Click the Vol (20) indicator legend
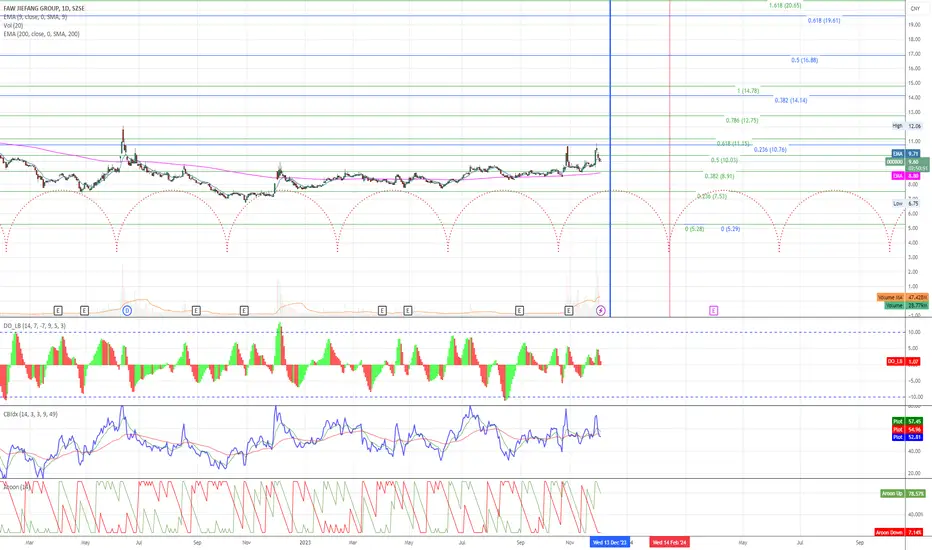Screen dimensions: 932x550 tap(13, 26)
